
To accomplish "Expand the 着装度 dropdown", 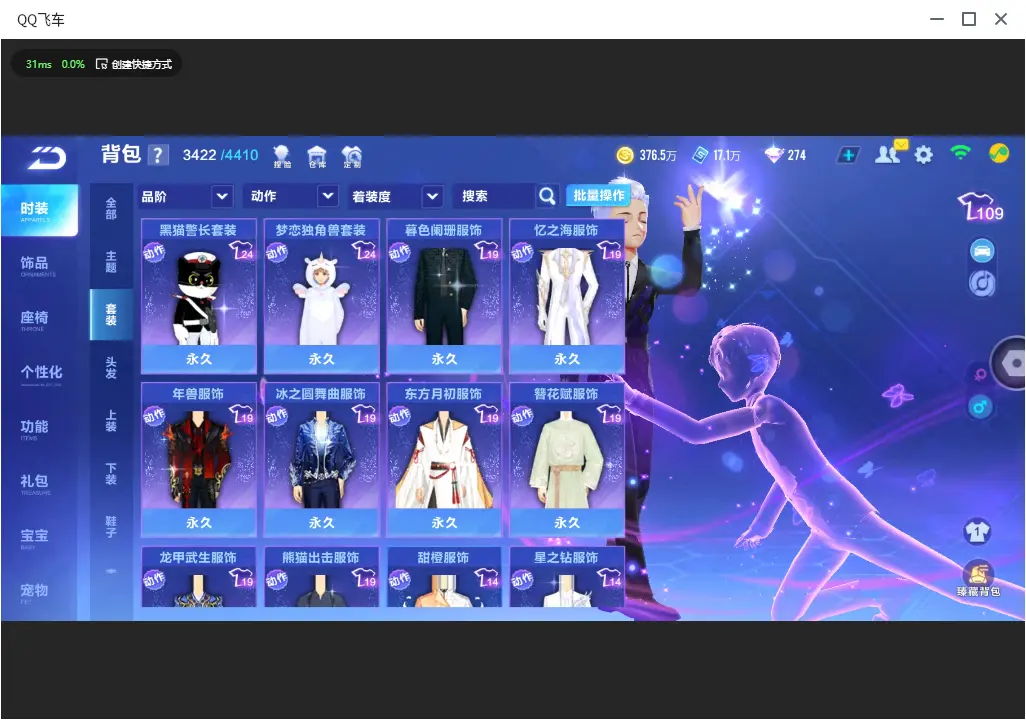I will [x=395, y=196].
